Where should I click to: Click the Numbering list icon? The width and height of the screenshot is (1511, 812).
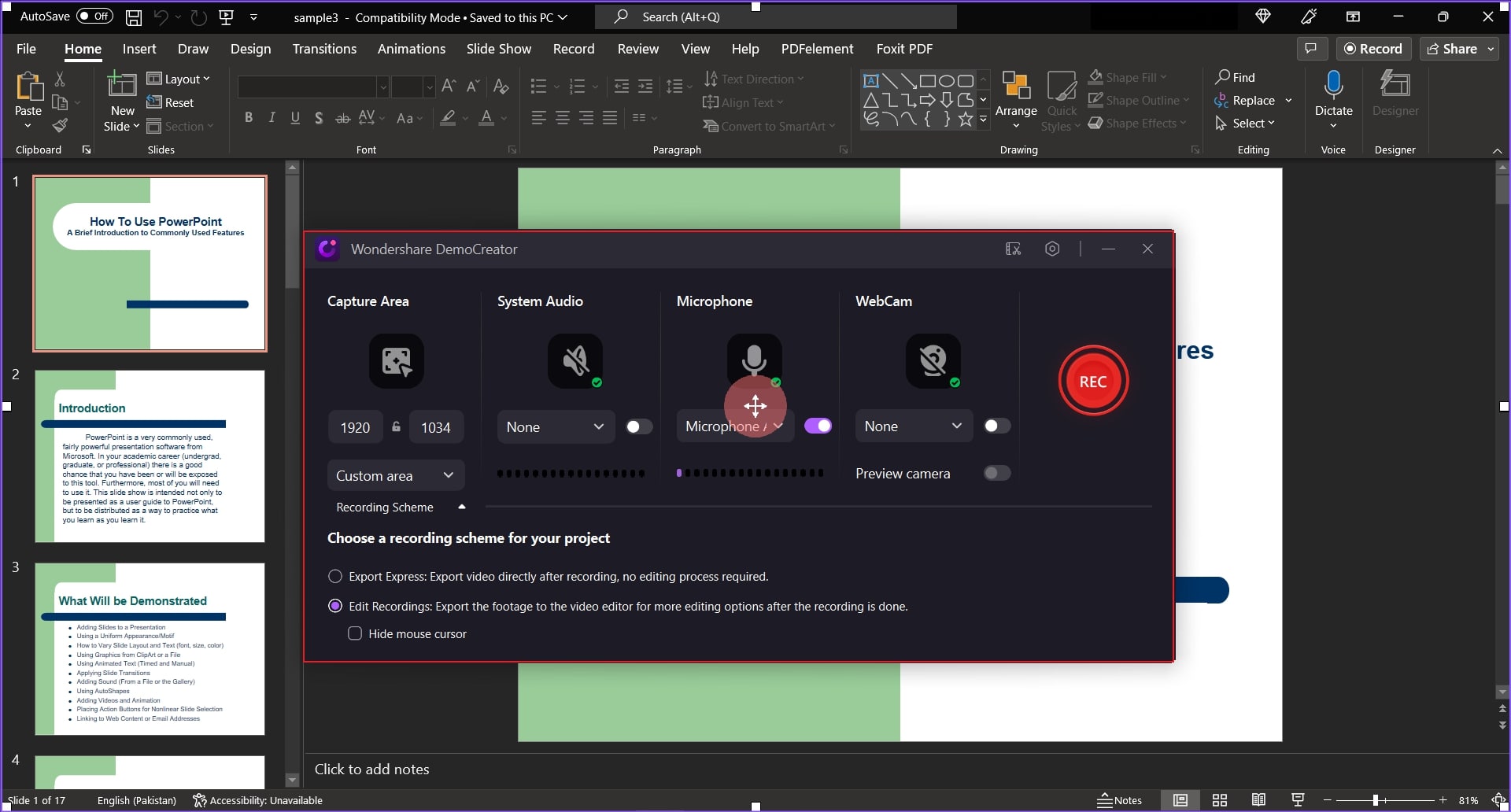pyautogui.click(x=577, y=86)
